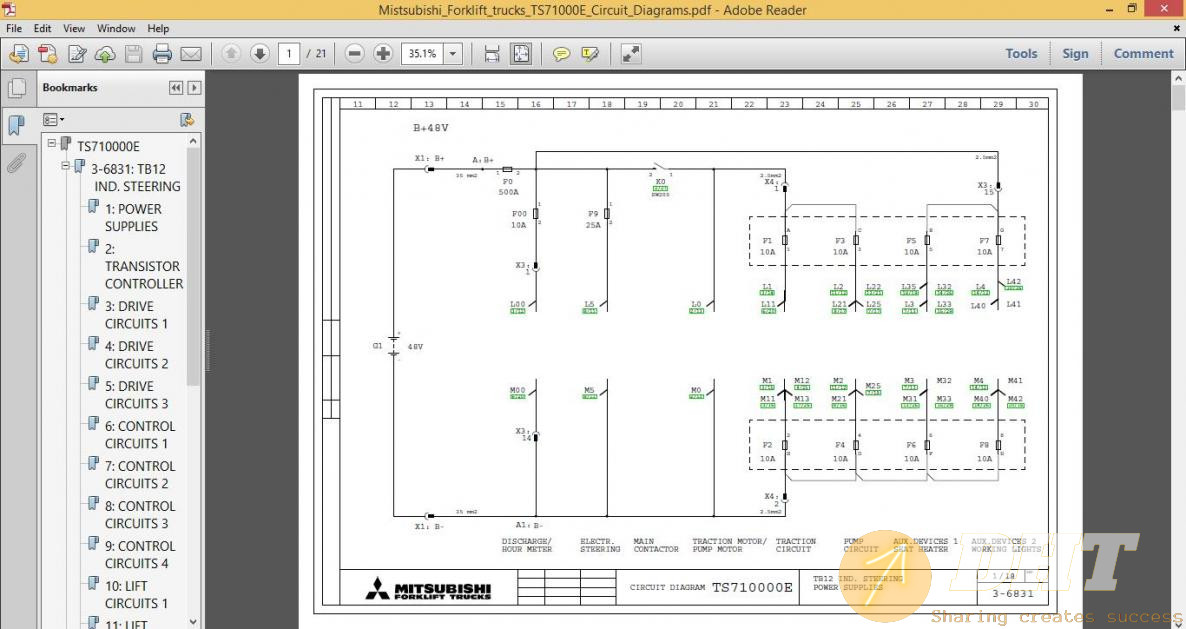Select the Highlight Text tool
The width and height of the screenshot is (1186, 629).
tap(590, 54)
